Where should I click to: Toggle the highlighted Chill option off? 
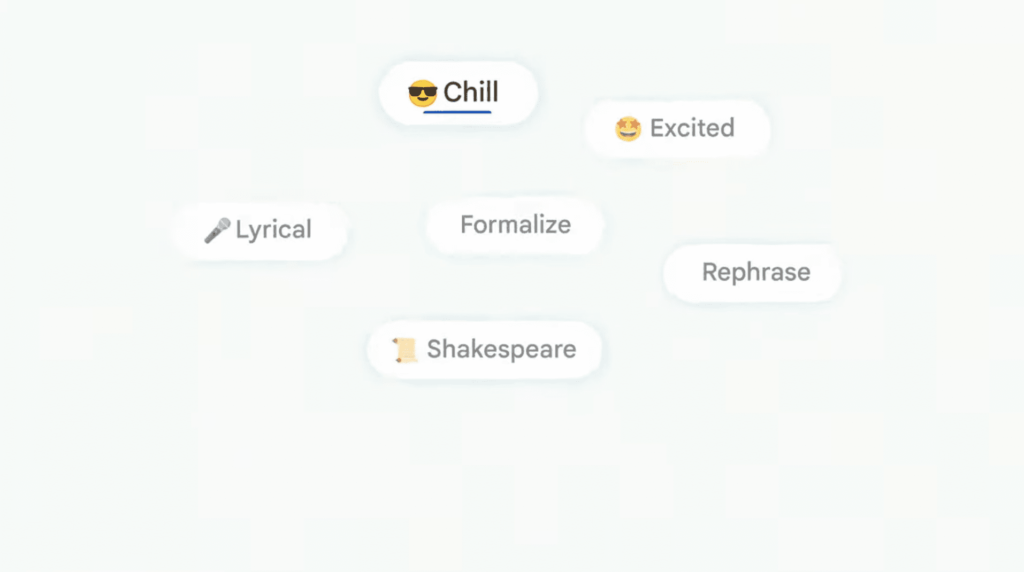click(458, 93)
